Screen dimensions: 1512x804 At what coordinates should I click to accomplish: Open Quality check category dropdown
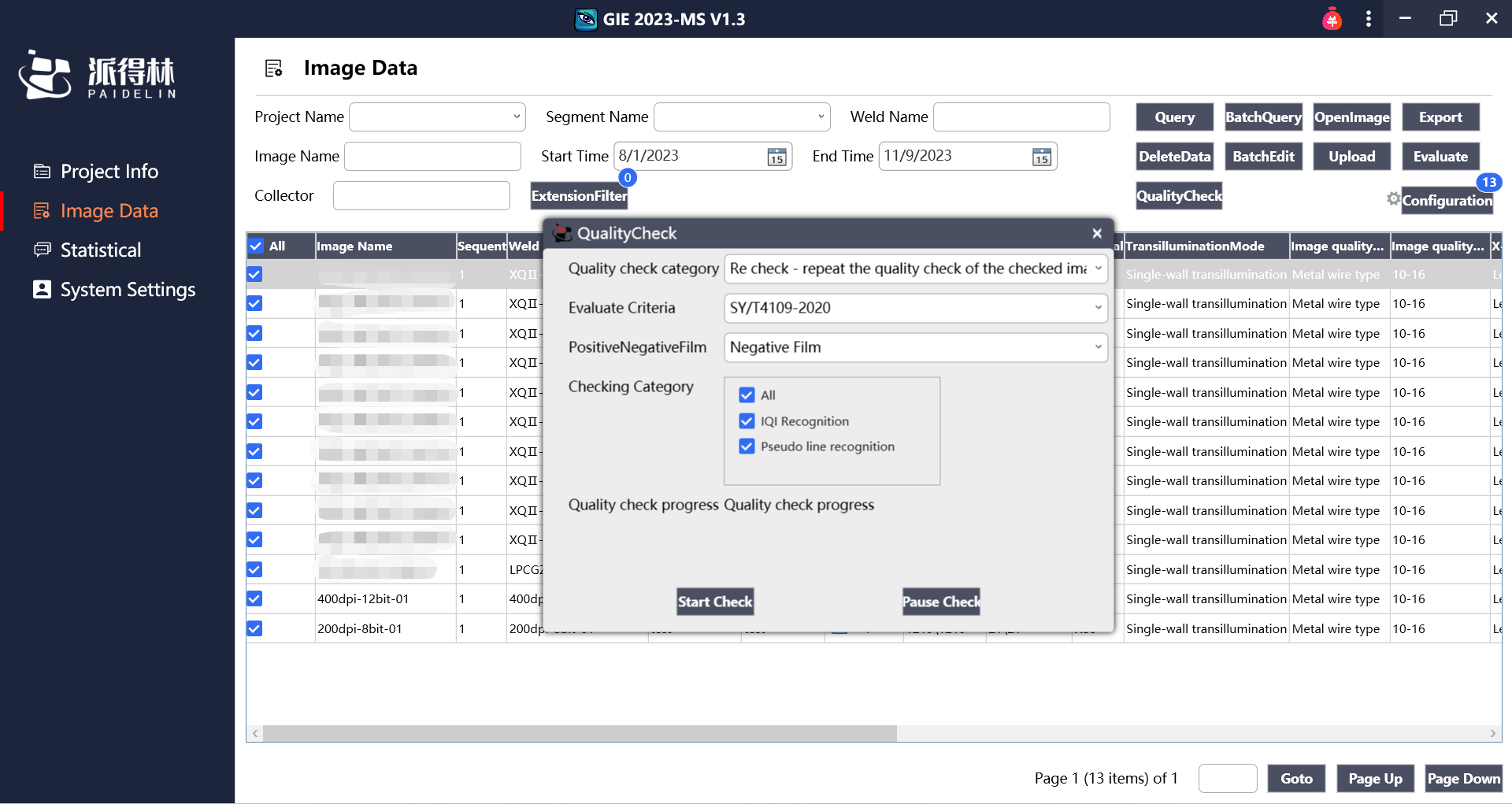(915, 269)
